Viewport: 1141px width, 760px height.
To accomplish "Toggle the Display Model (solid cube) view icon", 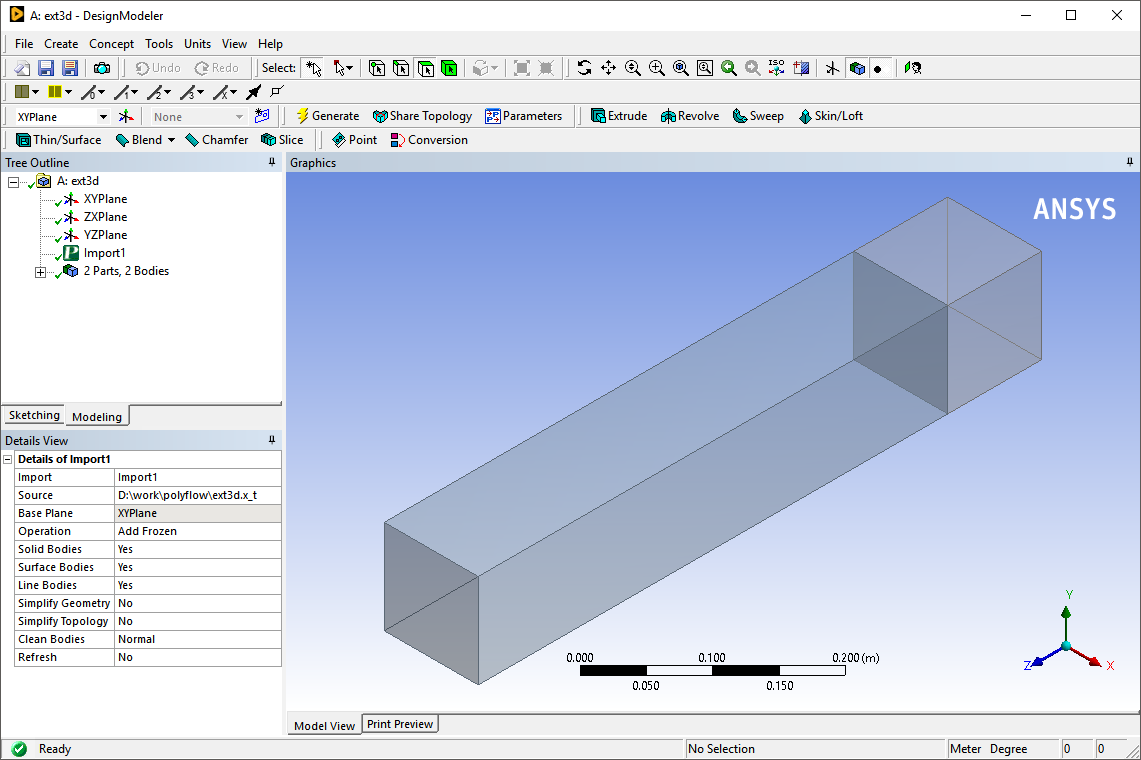I will [x=857, y=68].
